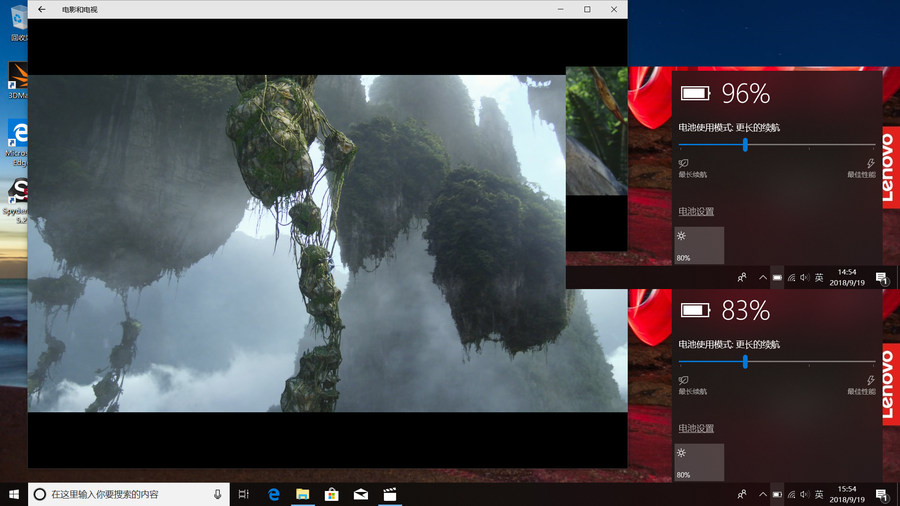
Task: Launch Microsoft Store from the taskbar
Action: pyautogui.click(x=331, y=494)
